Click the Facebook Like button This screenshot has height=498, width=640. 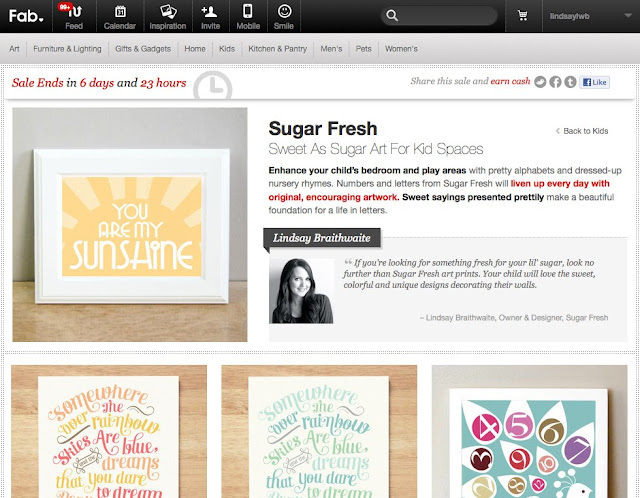(x=594, y=82)
